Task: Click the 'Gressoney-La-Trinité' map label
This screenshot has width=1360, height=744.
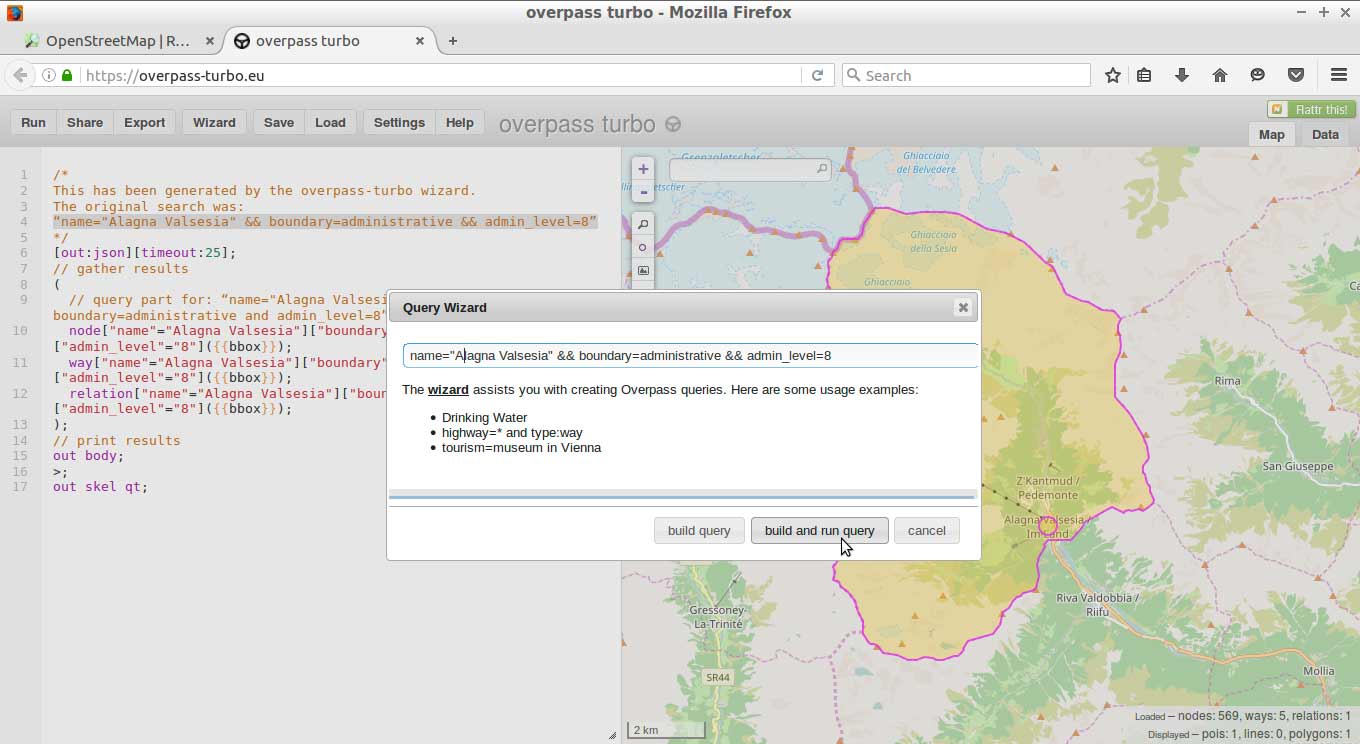Action: pyautogui.click(x=718, y=616)
